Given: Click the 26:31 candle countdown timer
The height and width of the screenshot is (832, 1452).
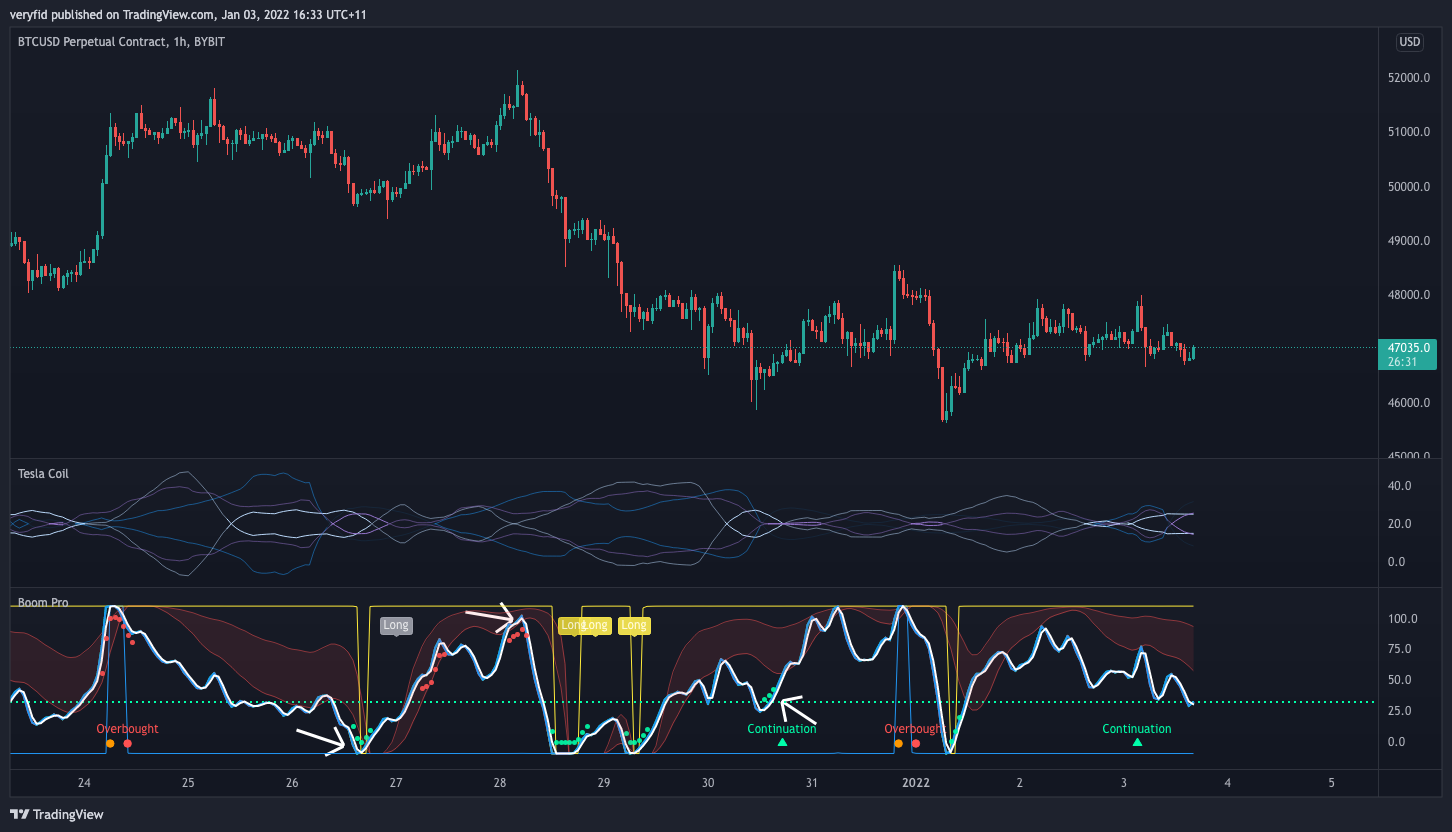Looking at the screenshot, I should [1402, 361].
